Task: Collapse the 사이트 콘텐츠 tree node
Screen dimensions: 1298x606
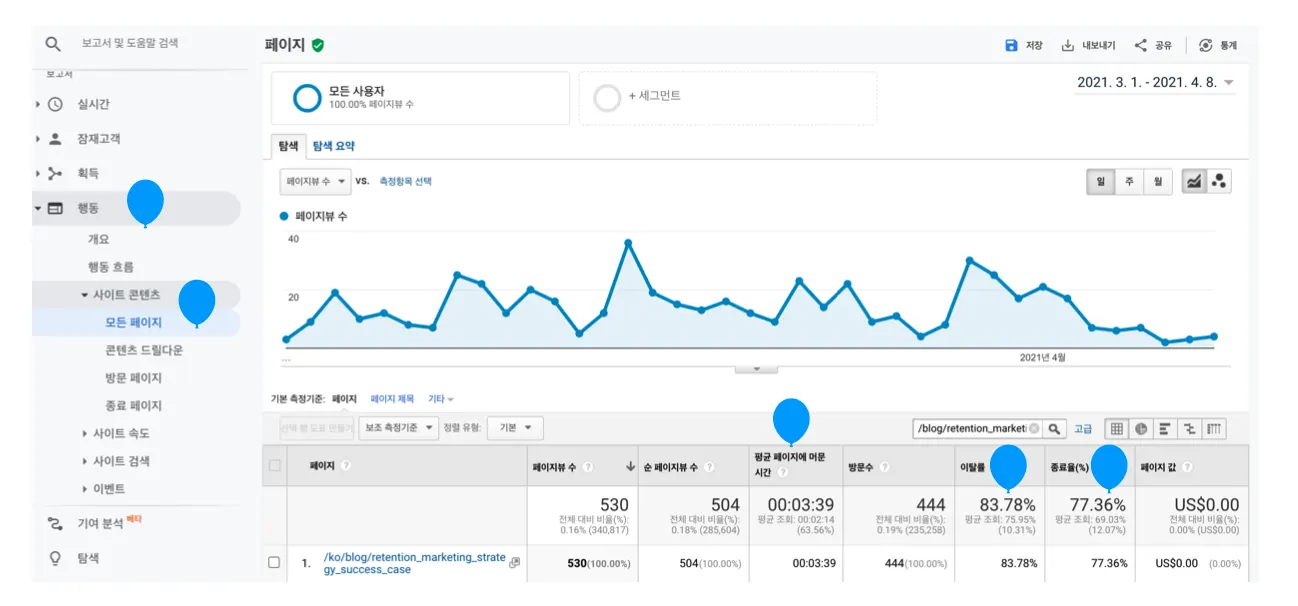Action: point(84,295)
